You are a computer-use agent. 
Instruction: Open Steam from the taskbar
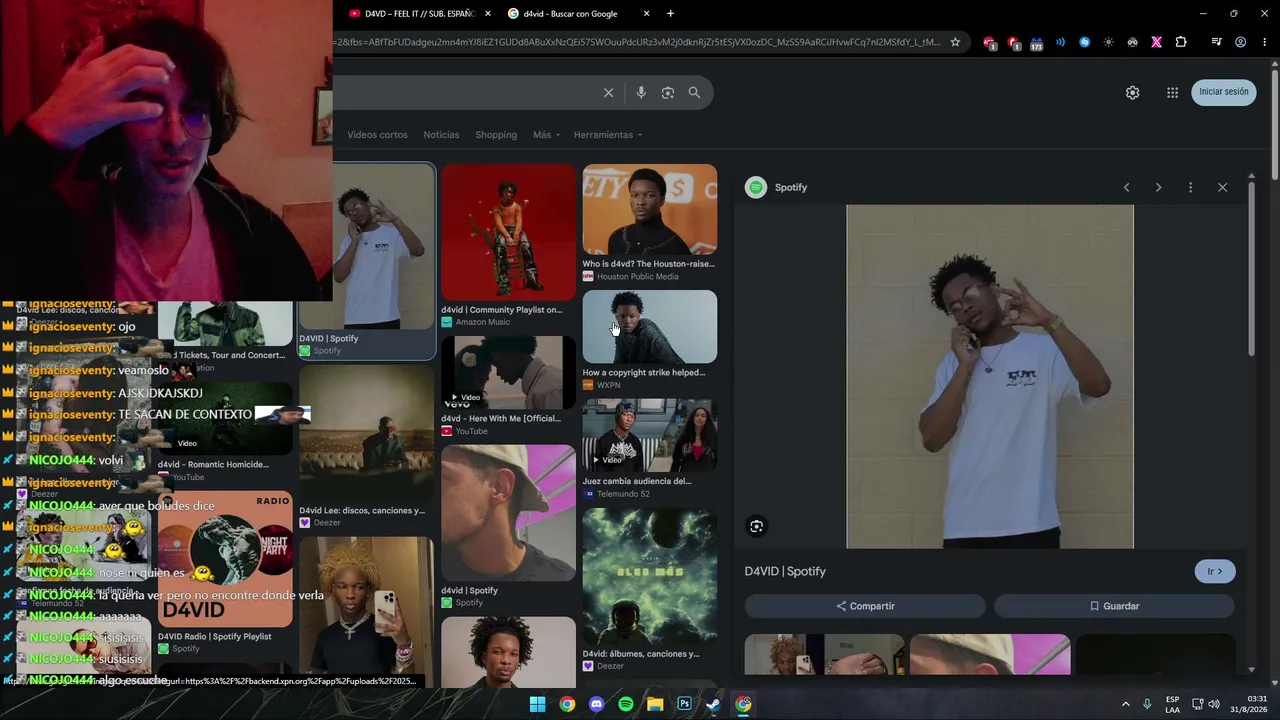(x=713, y=704)
